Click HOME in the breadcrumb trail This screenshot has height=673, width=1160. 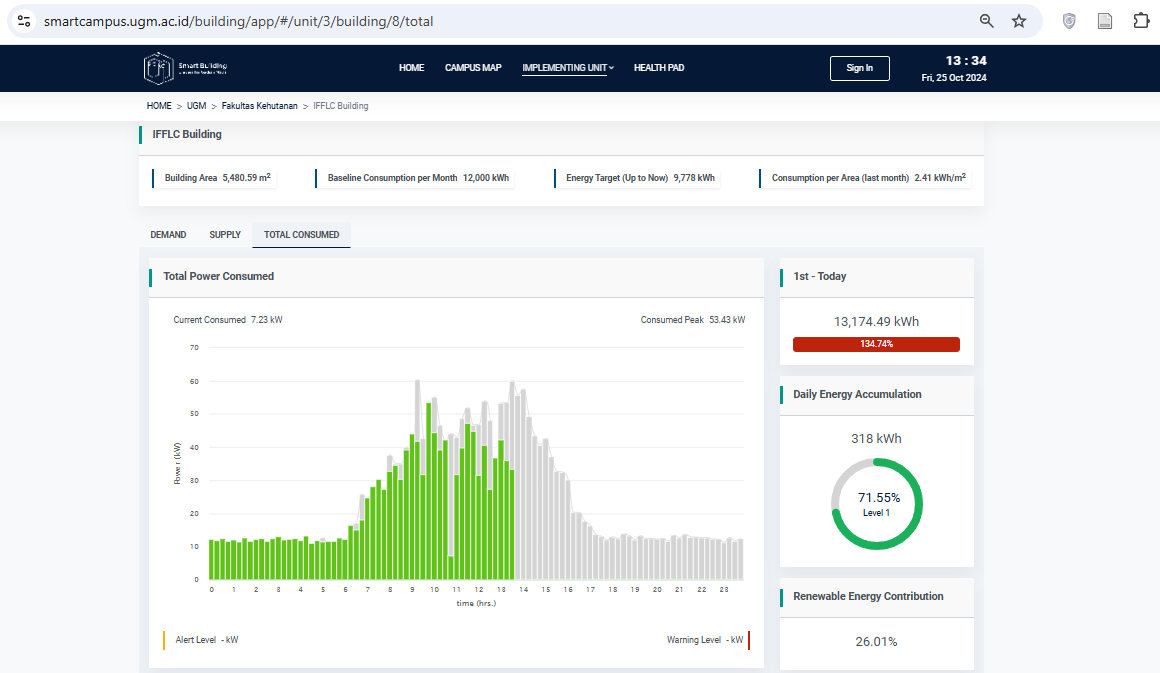pyautogui.click(x=159, y=105)
